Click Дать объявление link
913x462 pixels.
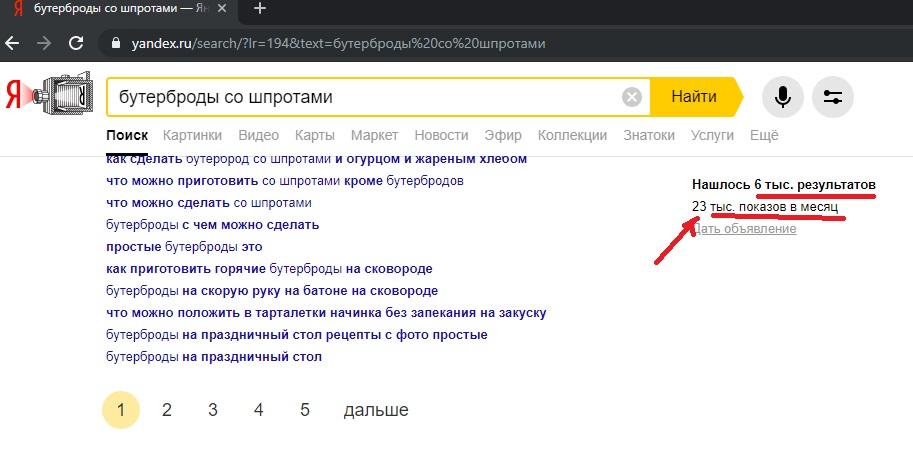click(x=744, y=229)
